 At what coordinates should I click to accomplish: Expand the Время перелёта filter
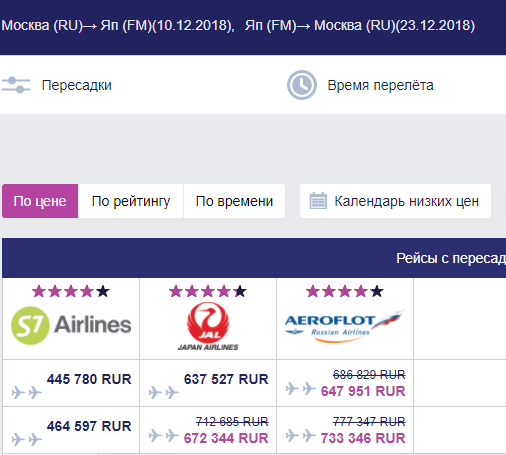pyautogui.click(x=380, y=85)
